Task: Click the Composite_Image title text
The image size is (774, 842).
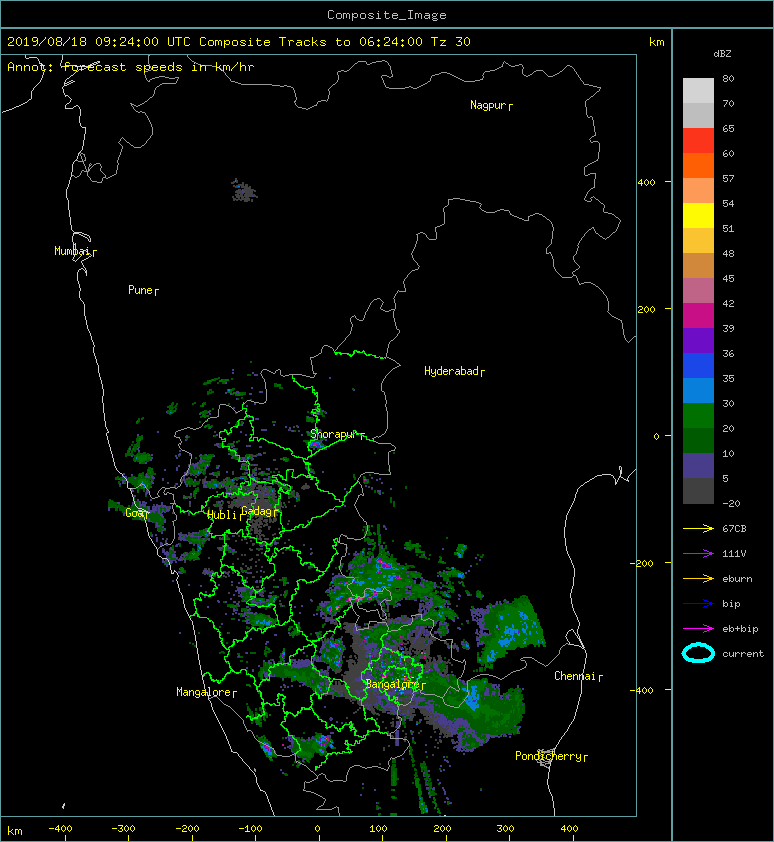Action: coord(387,15)
